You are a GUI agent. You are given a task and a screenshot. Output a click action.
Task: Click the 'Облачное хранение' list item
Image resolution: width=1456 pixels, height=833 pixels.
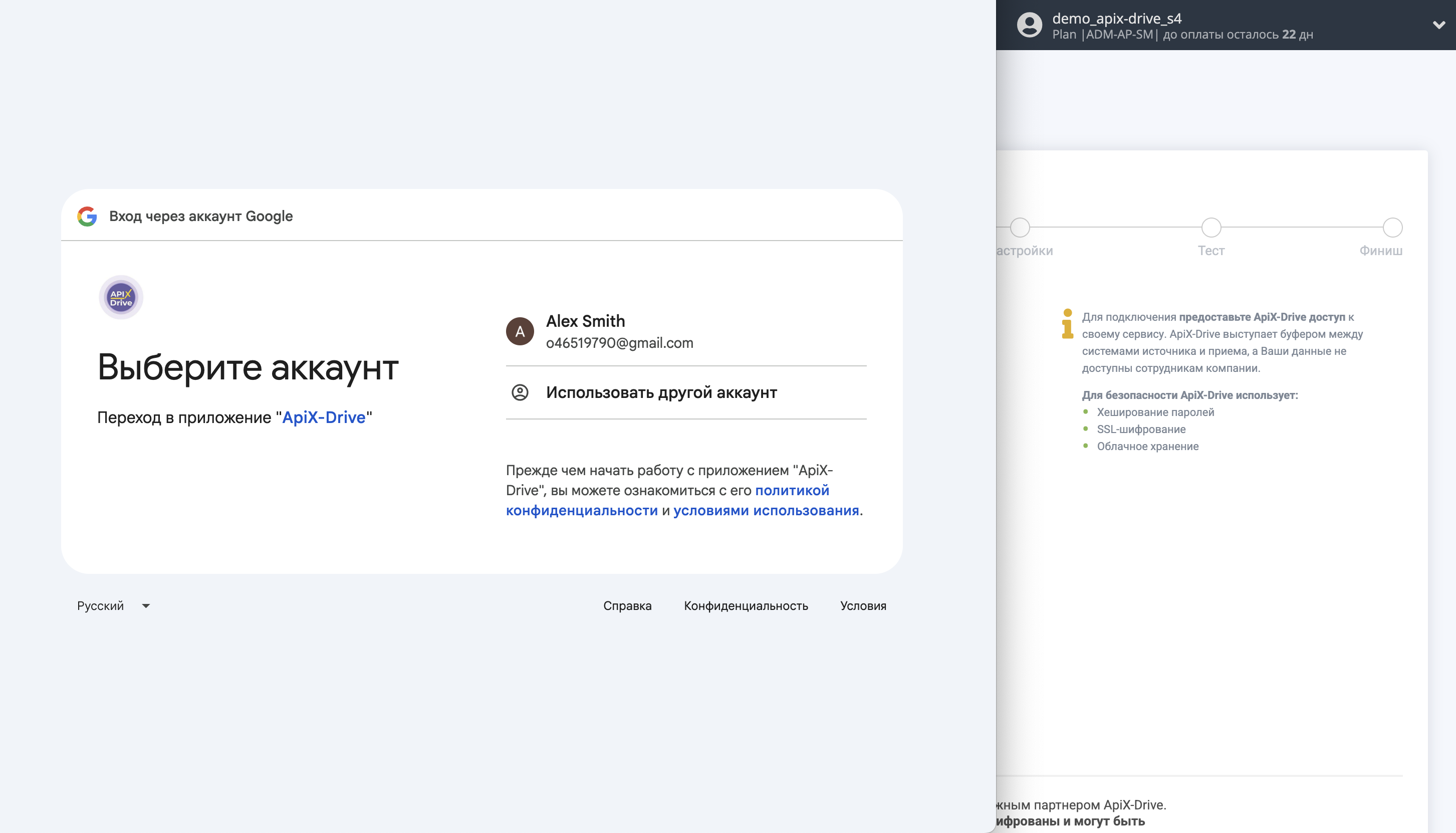click(x=1147, y=446)
